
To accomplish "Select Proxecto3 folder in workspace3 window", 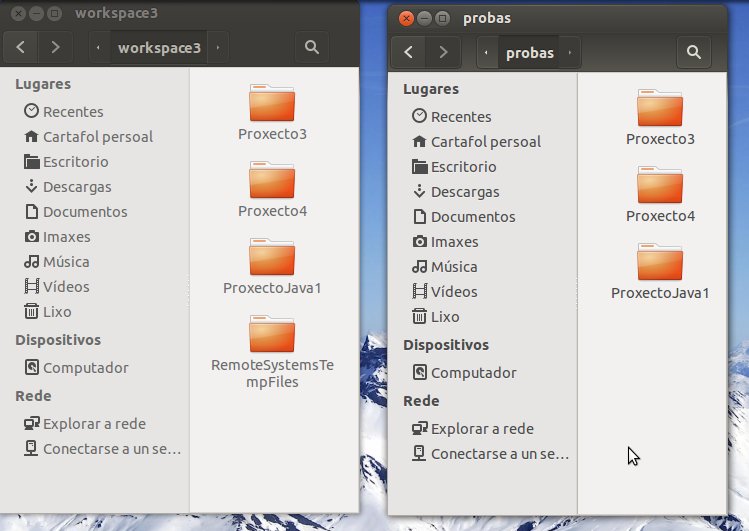I will pos(272,113).
